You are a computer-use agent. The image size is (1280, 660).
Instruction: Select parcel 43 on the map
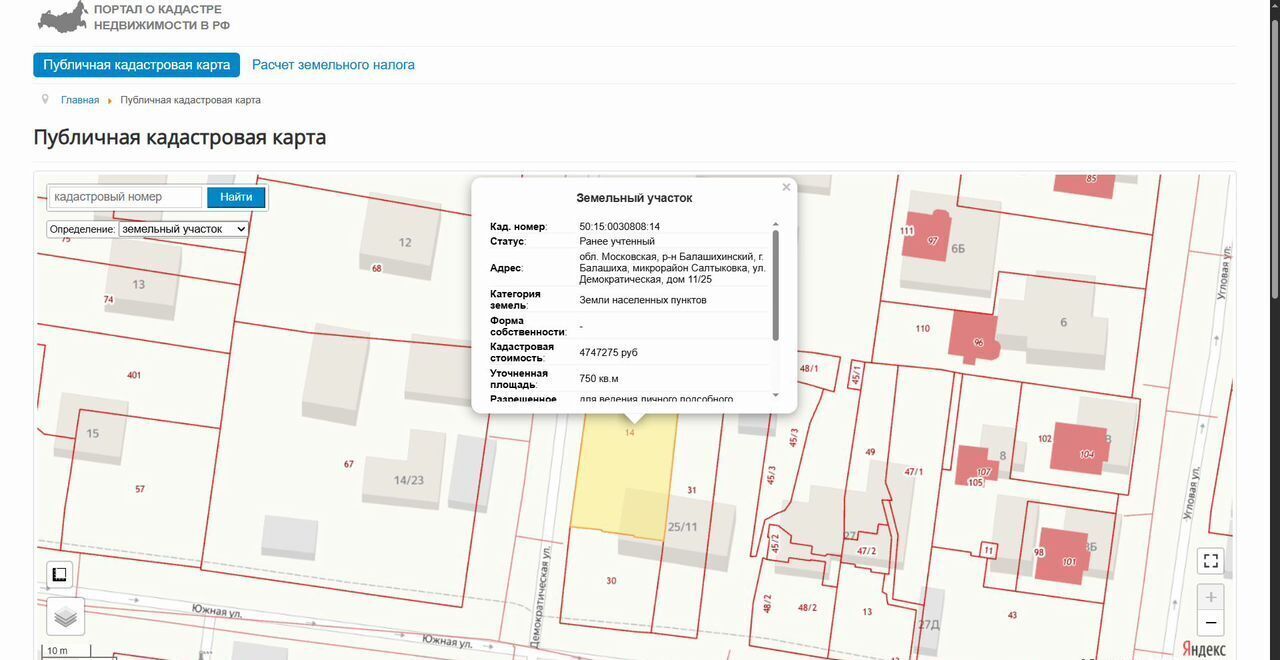(x=1012, y=615)
